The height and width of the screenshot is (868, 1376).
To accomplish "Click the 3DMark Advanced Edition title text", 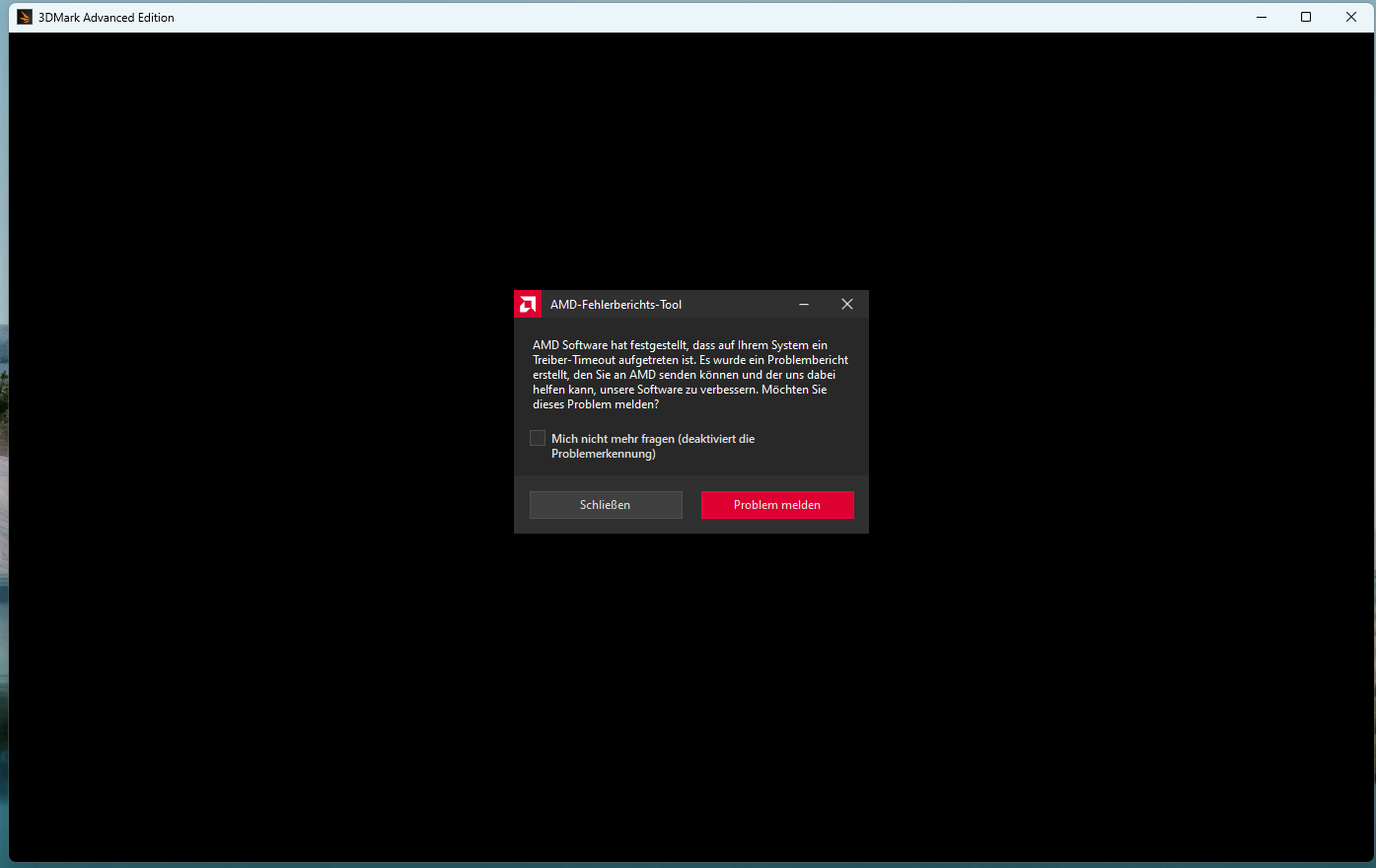I will click(107, 18).
